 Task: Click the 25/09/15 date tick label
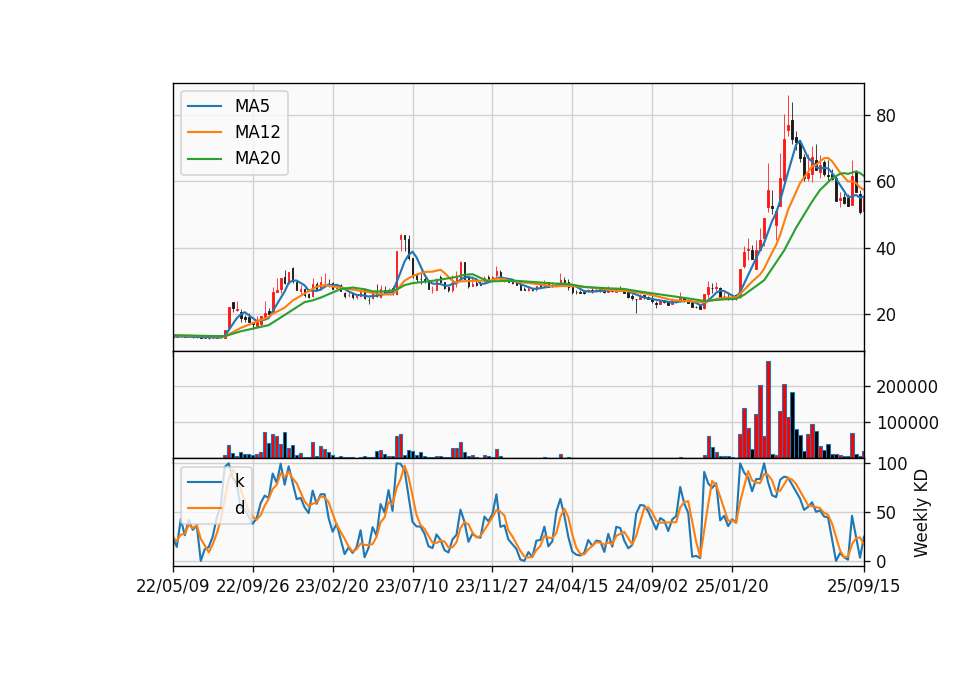click(864, 586)
